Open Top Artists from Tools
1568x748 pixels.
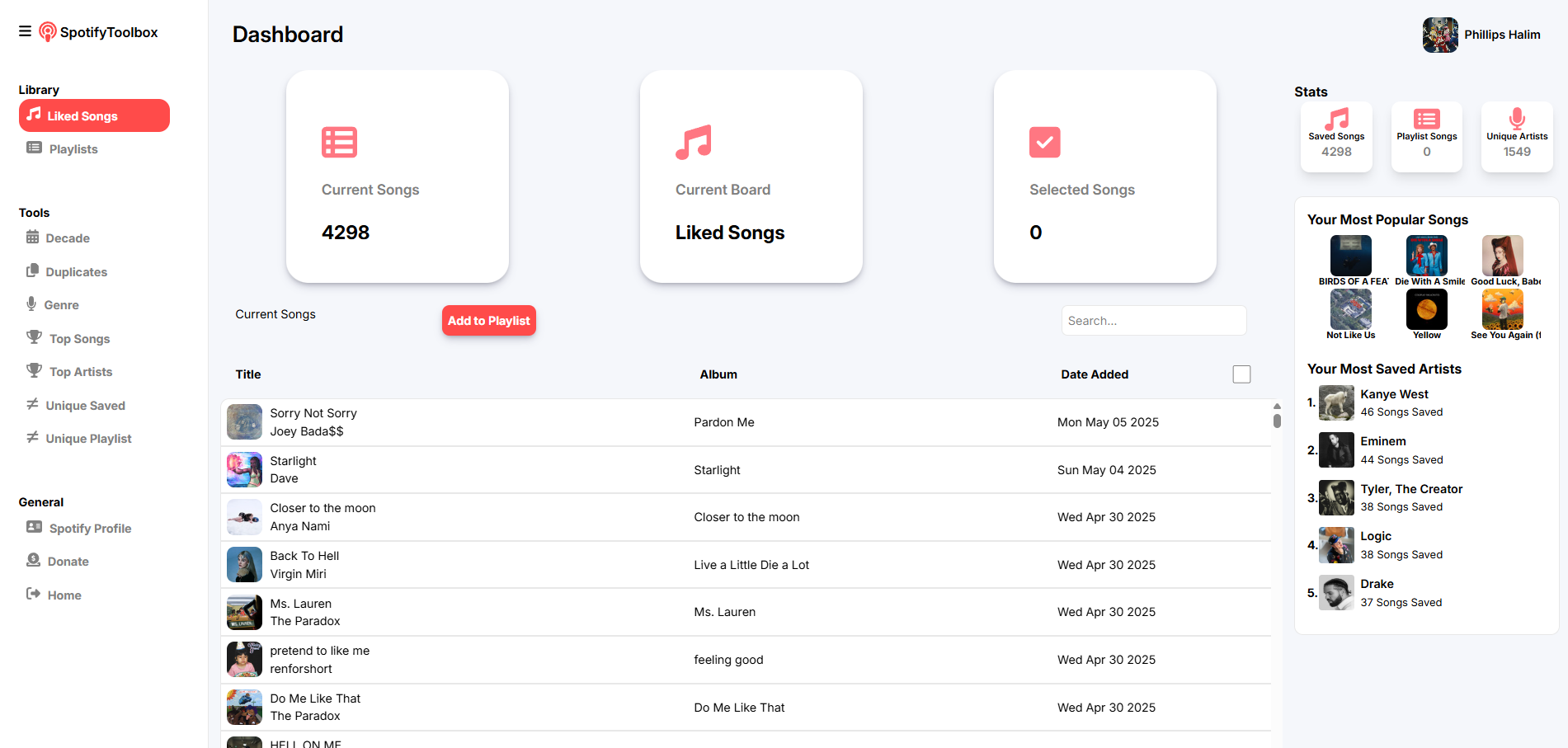tap(80, 372)
